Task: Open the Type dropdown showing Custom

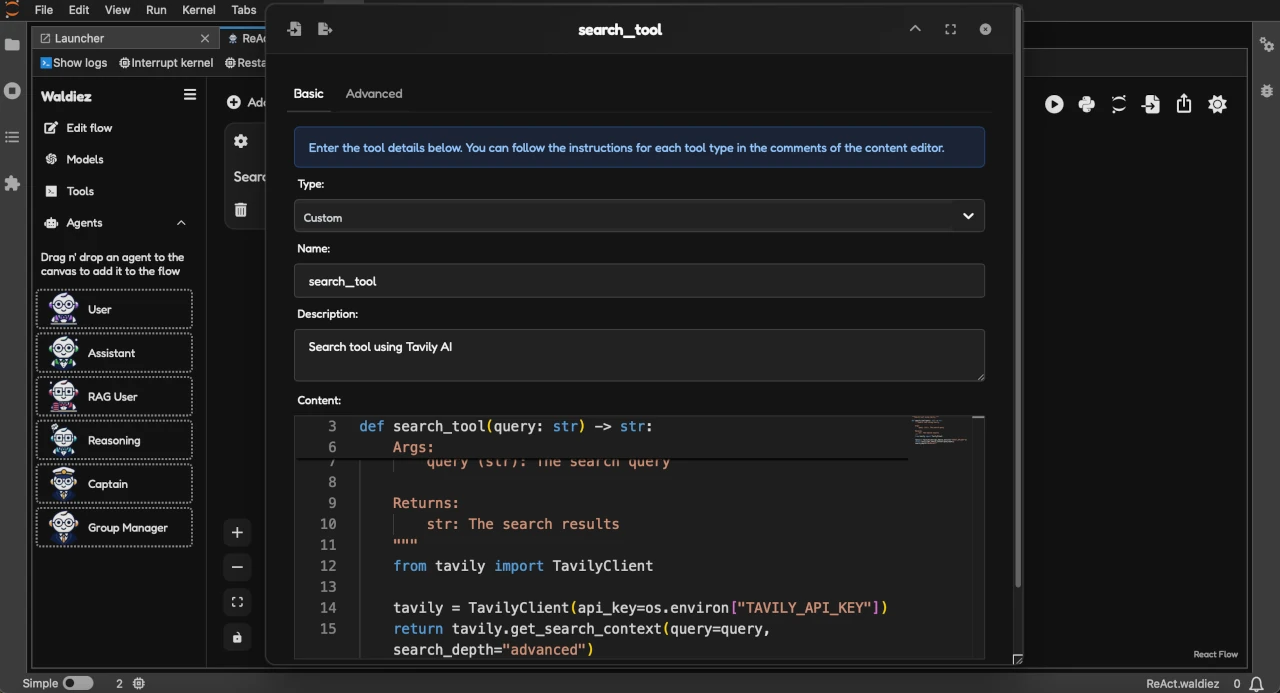Action: tap(639, 216)
